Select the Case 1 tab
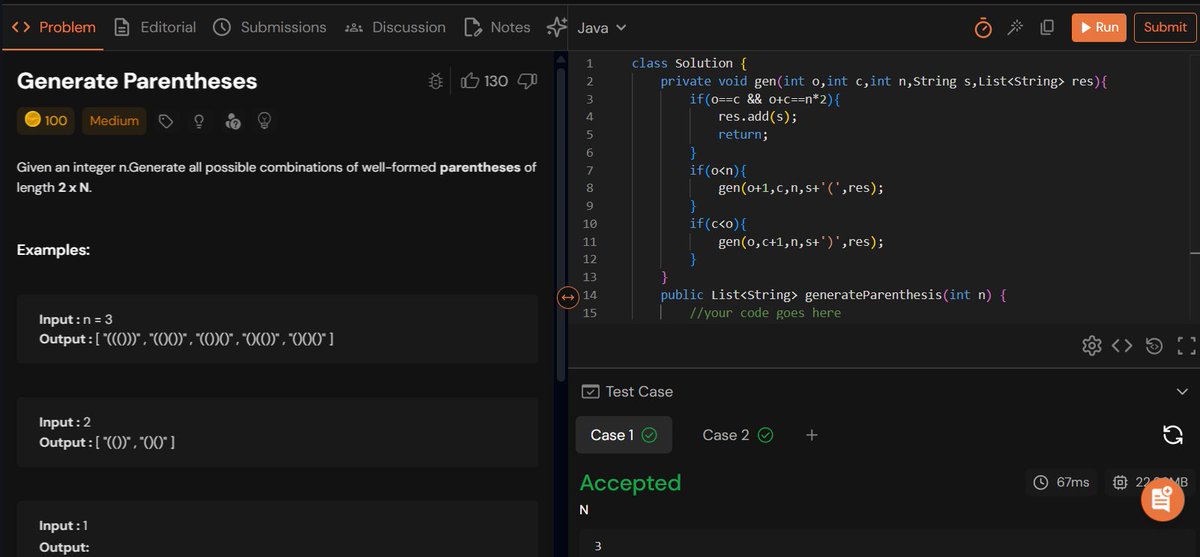 (623, 435)
